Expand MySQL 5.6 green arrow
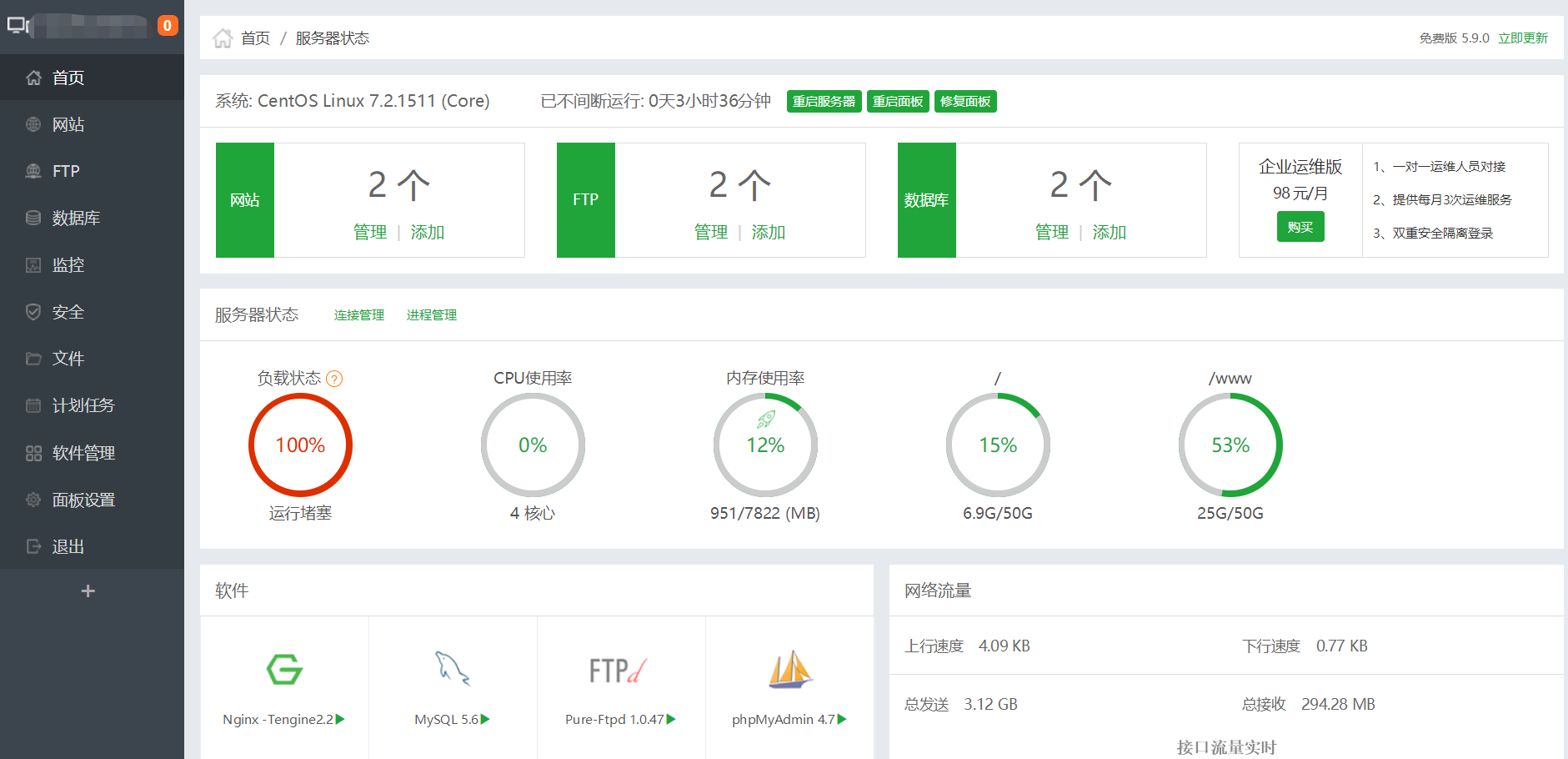The image size is (1568, 759). 485,719
